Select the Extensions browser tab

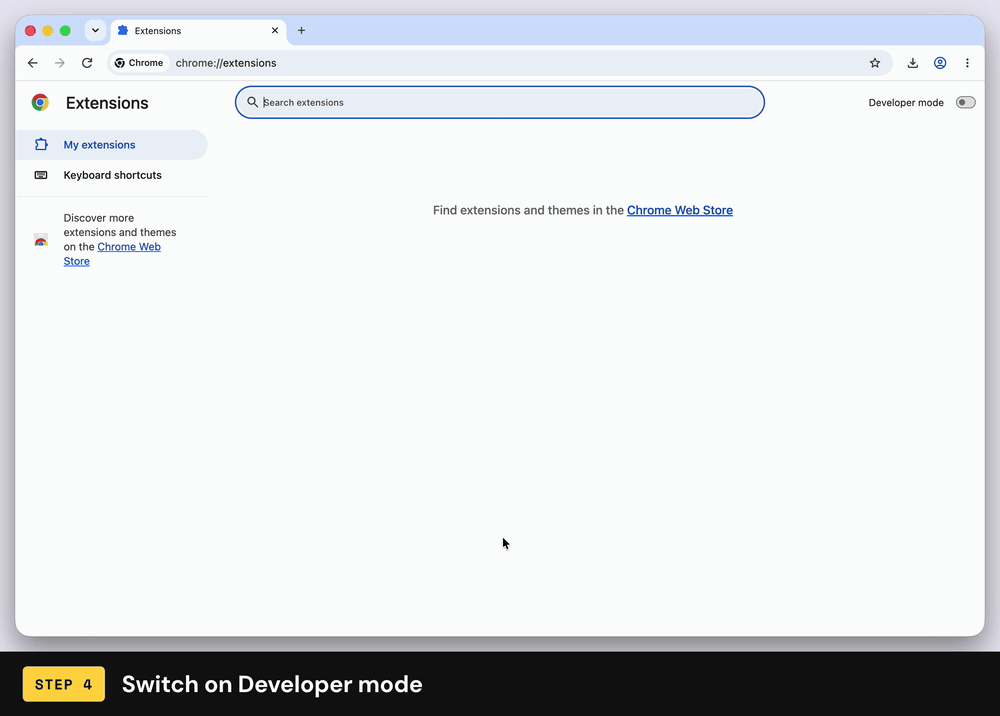click(x=198, y=31)
